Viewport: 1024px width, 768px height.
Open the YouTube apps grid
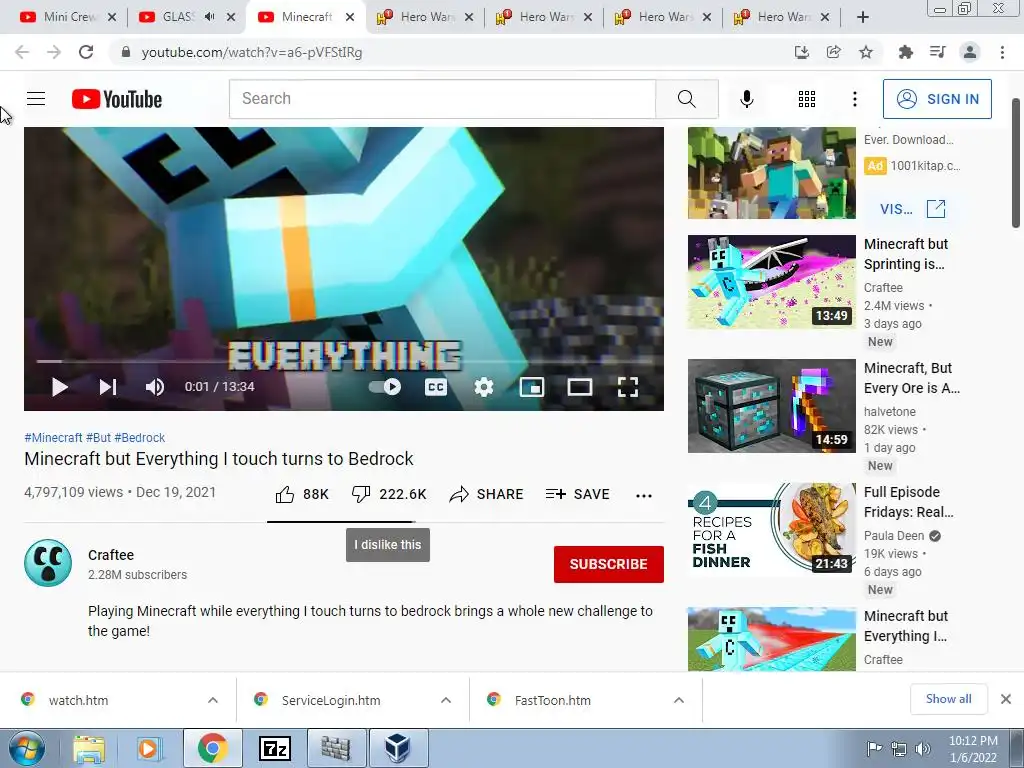coord(807,99)
